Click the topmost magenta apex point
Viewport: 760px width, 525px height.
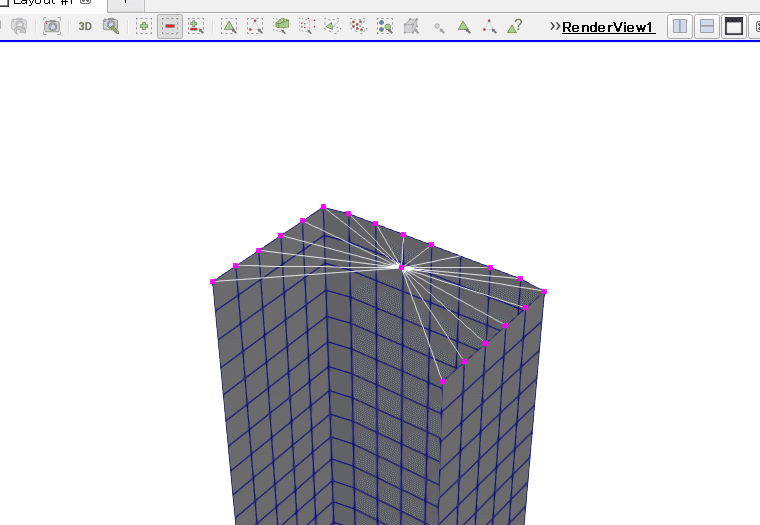[x=324, y=207]
